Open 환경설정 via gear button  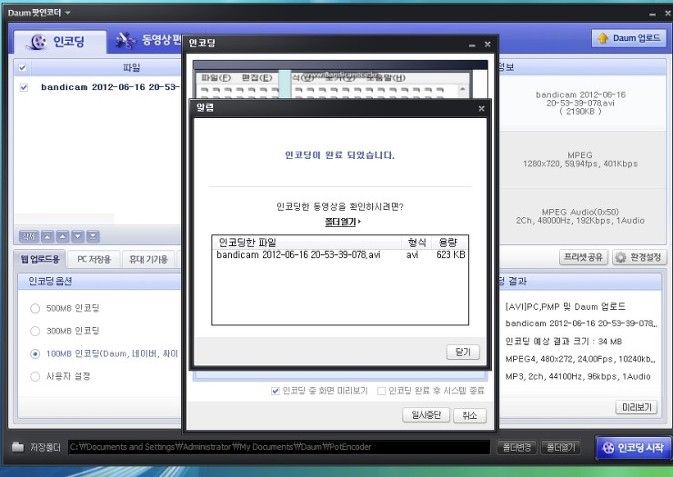click(640, 257)
